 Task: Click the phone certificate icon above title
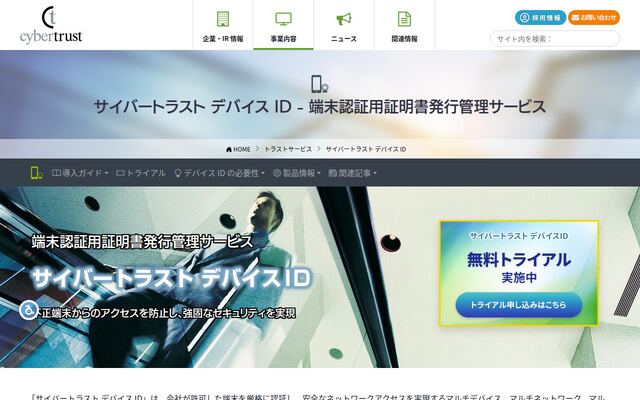pyautogui.click(x=320, y=84)
